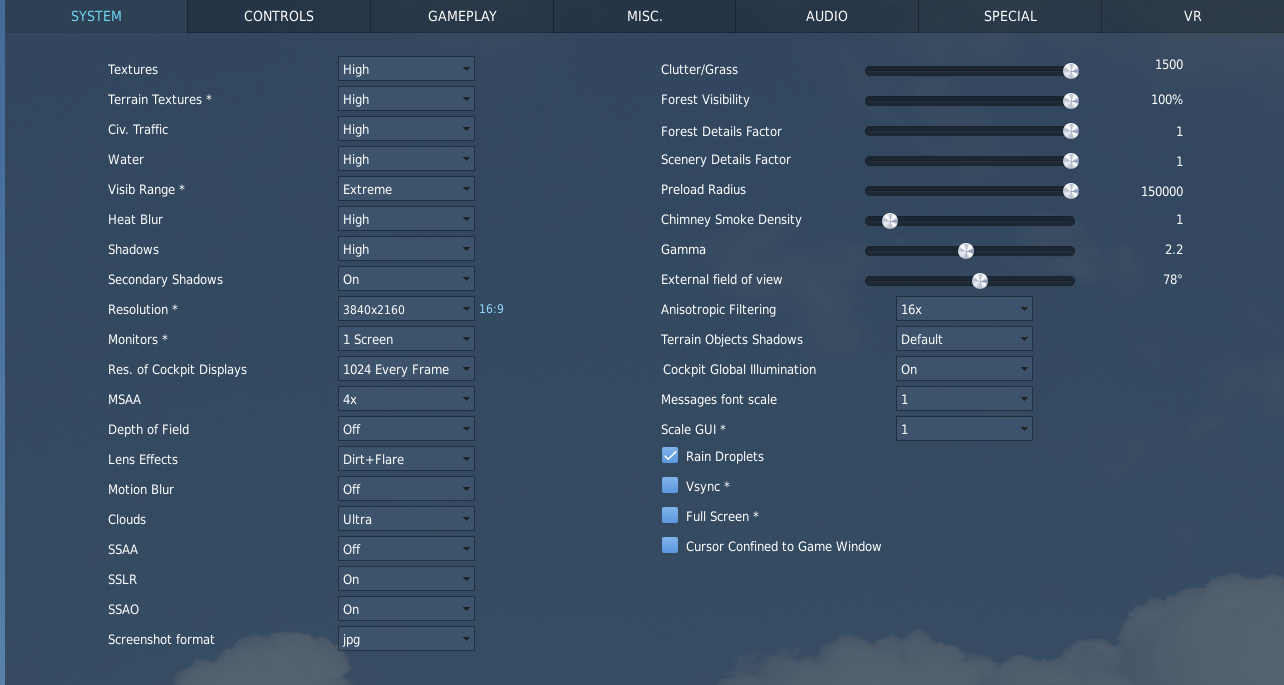The height and width of the screenshot is (685, 1284).
Task: Open the Lens Effects Dirt+Flare dropdown
Action: (406, 459)
